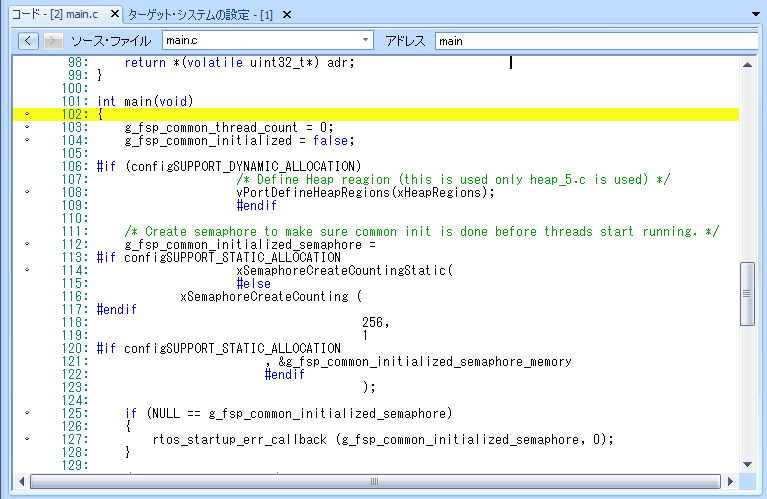
Task: Close the main.c code tab
Action: tap(114, 14)
